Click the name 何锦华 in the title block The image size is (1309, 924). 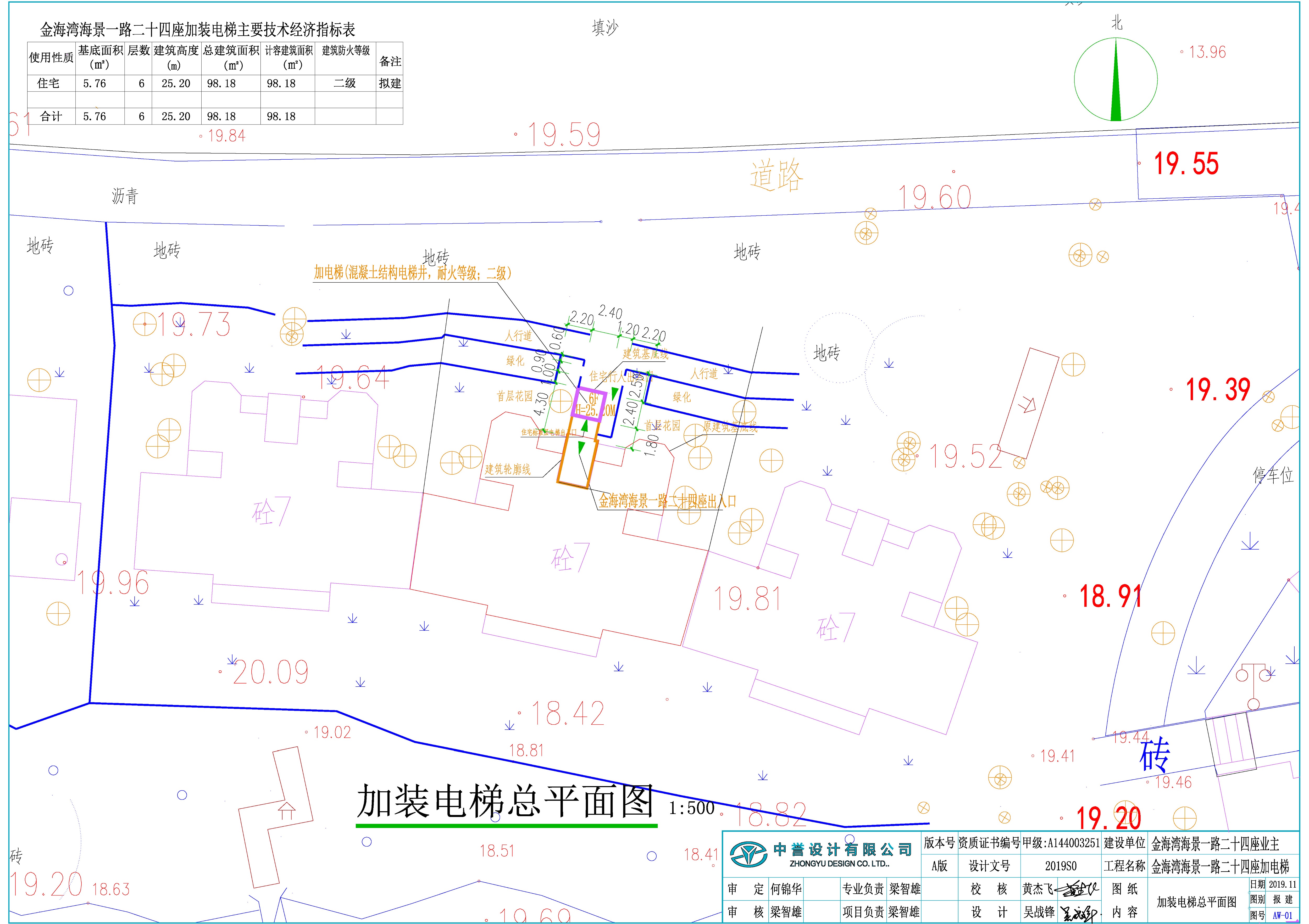click(786, 889)
